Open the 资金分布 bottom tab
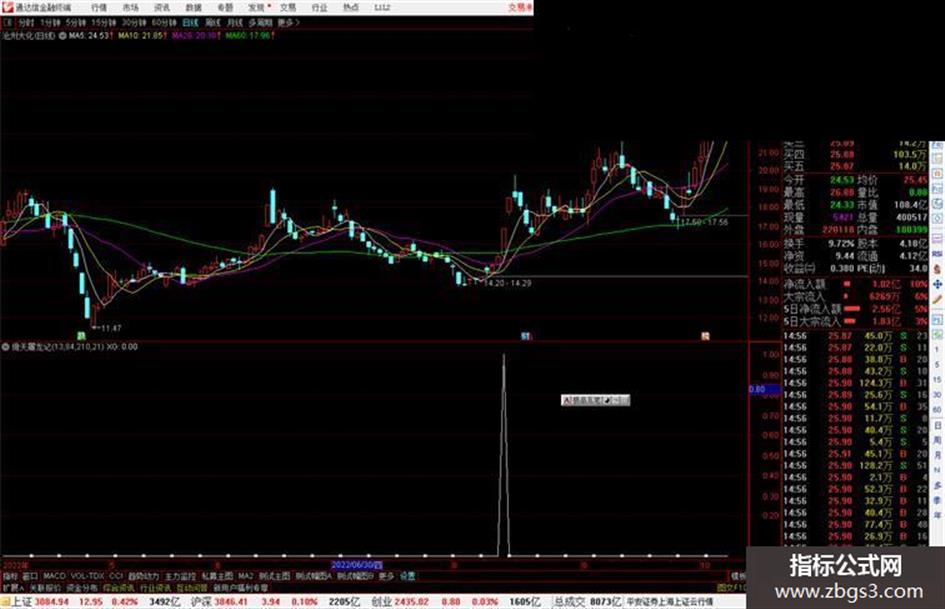 (x=82, y=587)
